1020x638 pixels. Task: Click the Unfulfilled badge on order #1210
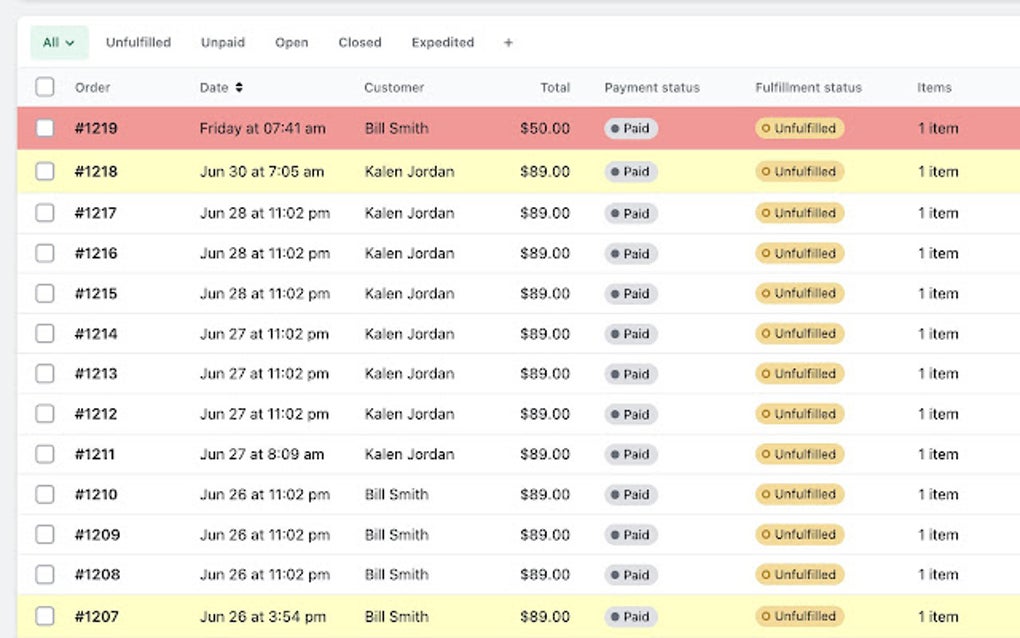798,494
